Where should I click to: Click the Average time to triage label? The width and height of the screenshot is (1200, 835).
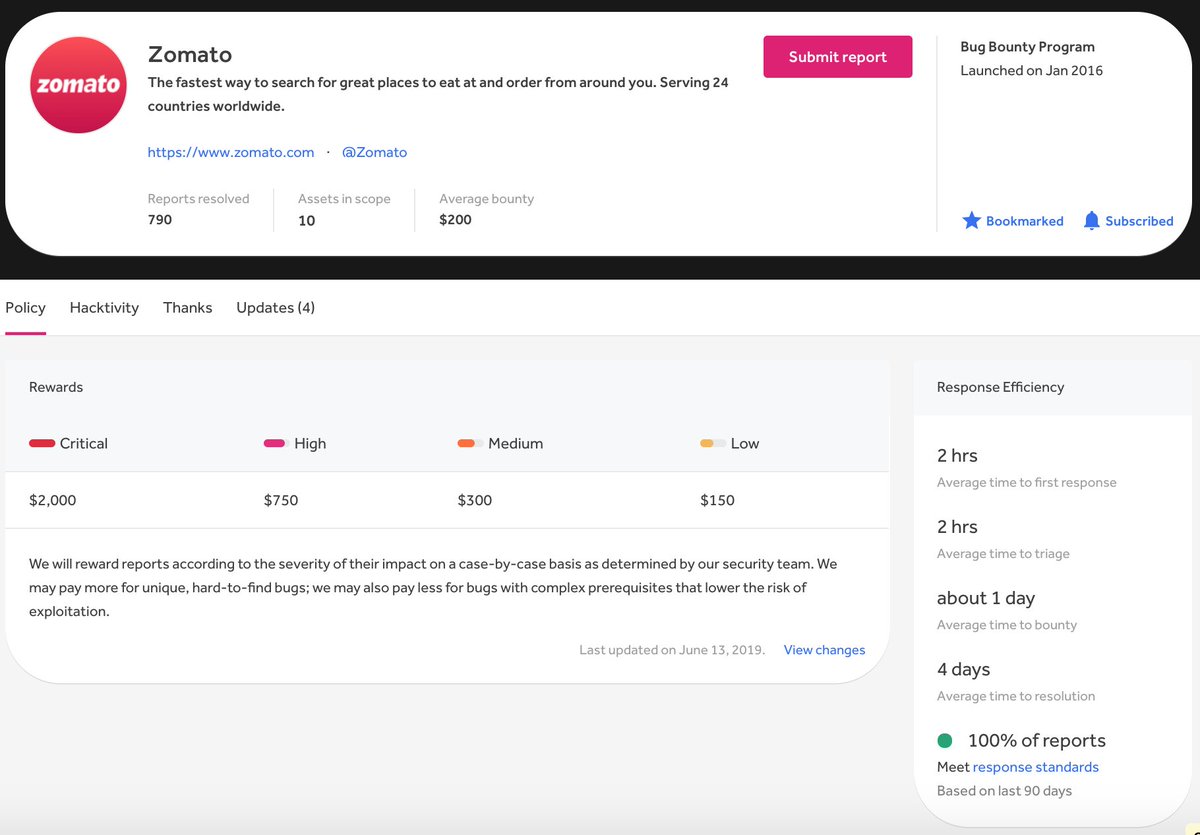pos(1003,554)
